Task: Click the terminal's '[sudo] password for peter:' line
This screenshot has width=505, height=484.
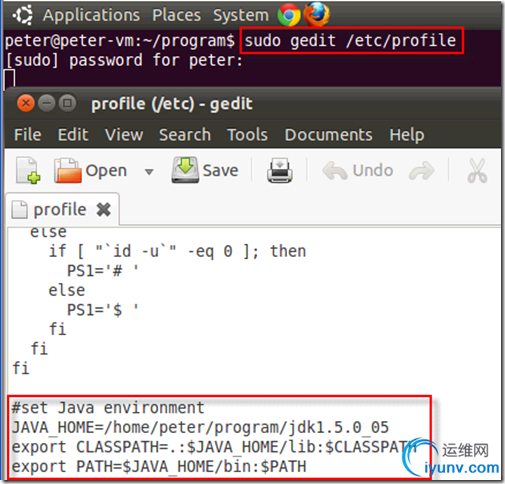Action: (124, 60)
